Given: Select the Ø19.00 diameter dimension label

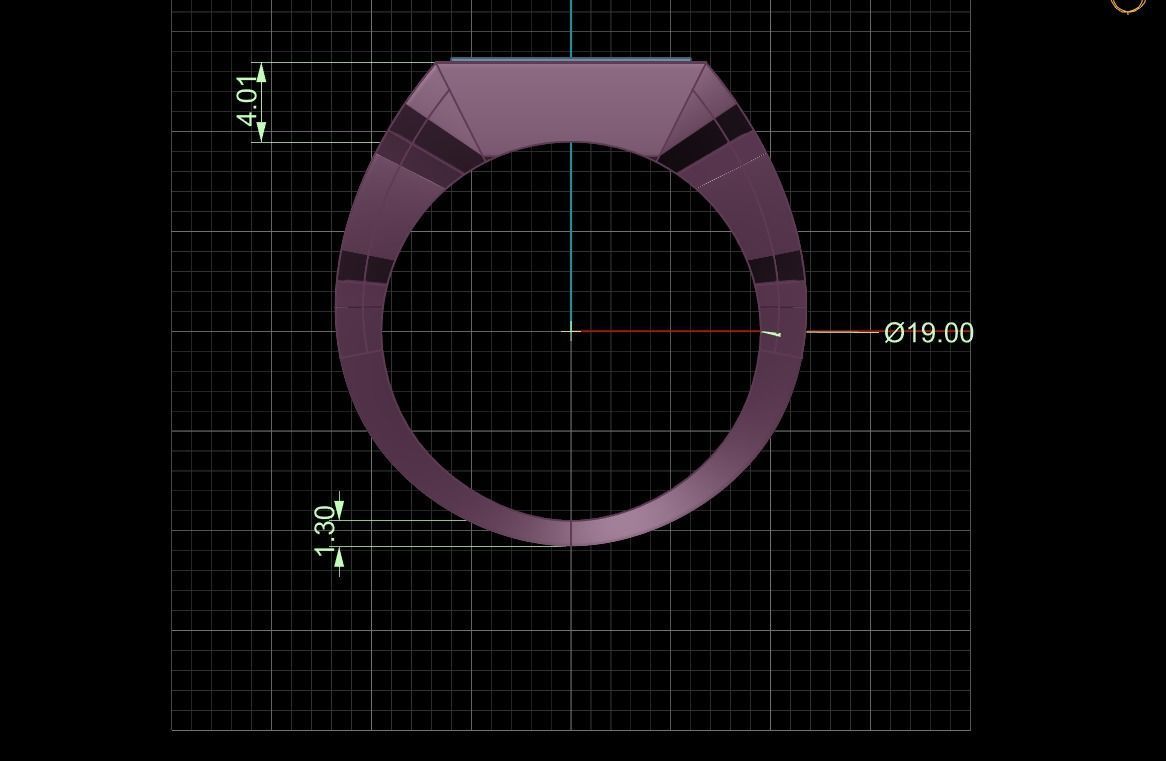Looking at the screenshot, I should [x=929, y=333].
